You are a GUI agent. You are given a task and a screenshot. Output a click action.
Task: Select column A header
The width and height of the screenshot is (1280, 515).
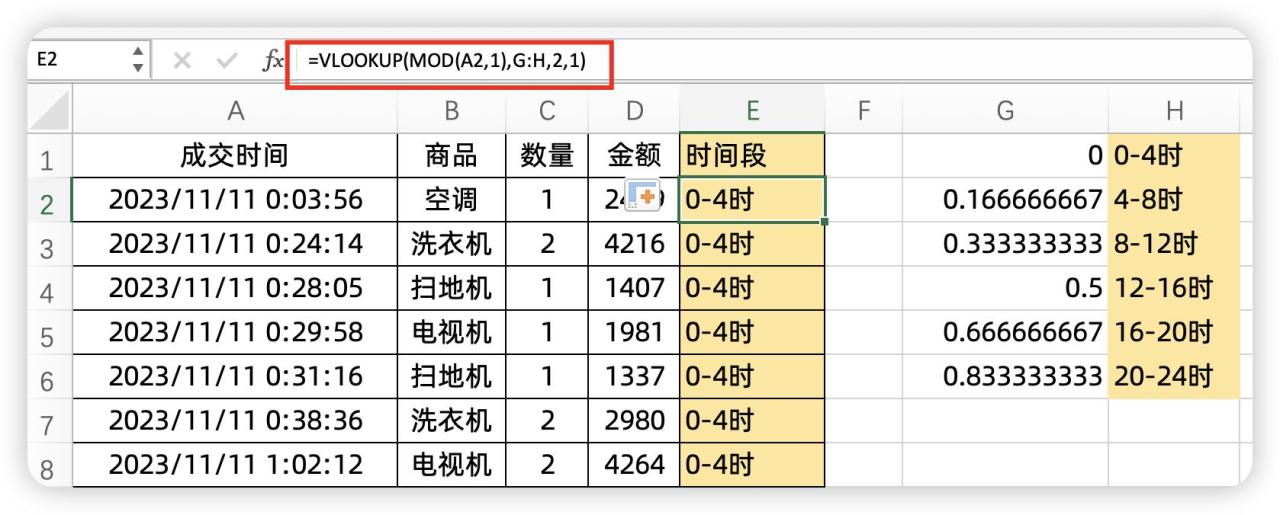coord(236,108)
